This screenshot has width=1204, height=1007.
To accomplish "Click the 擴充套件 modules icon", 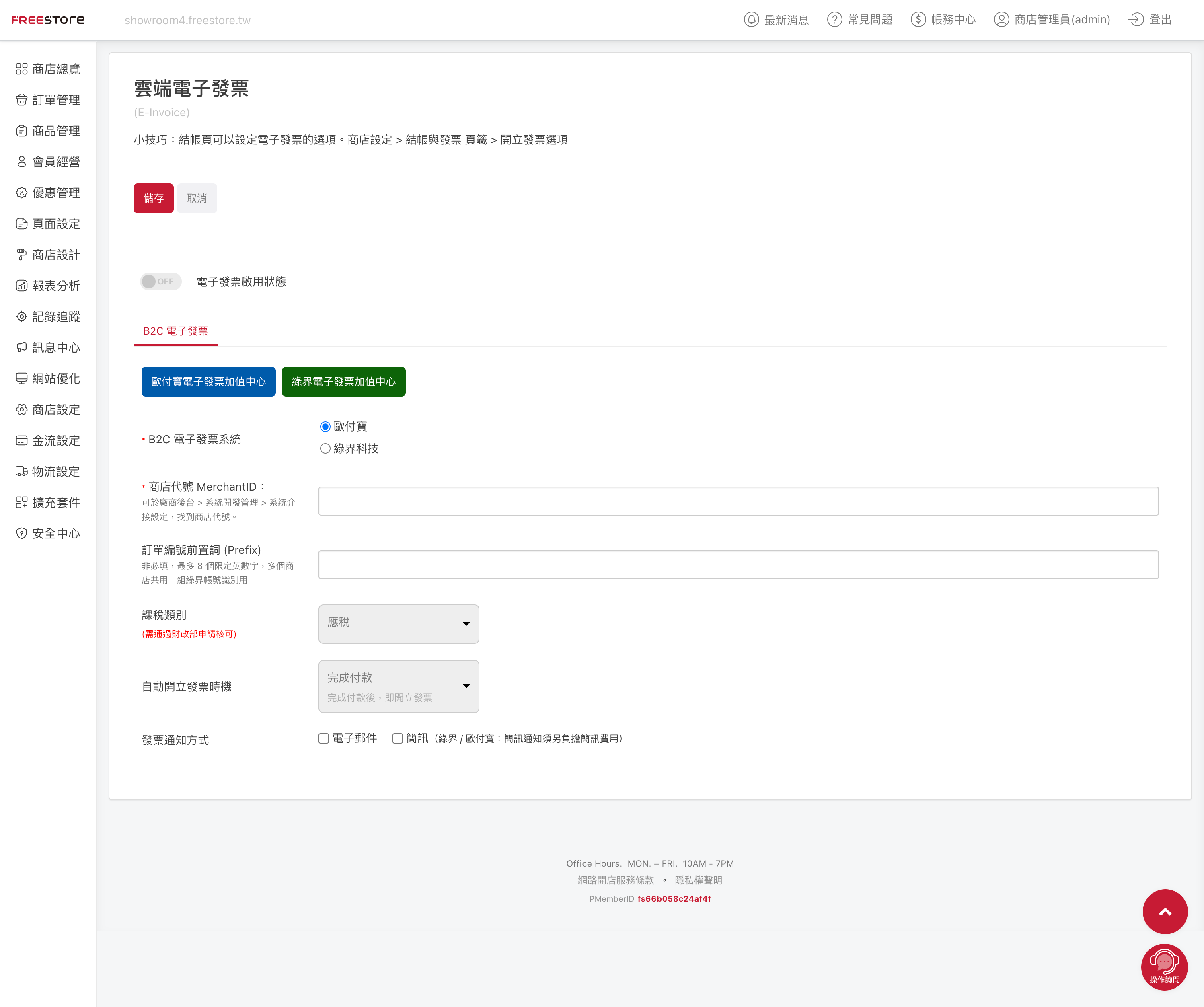I will click(x=21, y=502).
